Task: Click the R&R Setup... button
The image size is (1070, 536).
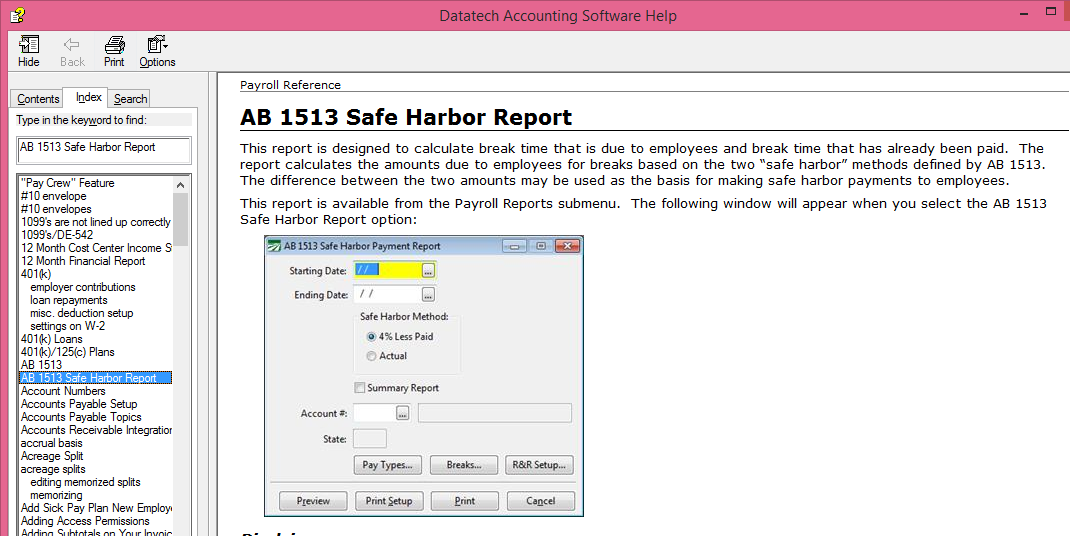Action: click(x=539, y=465)
